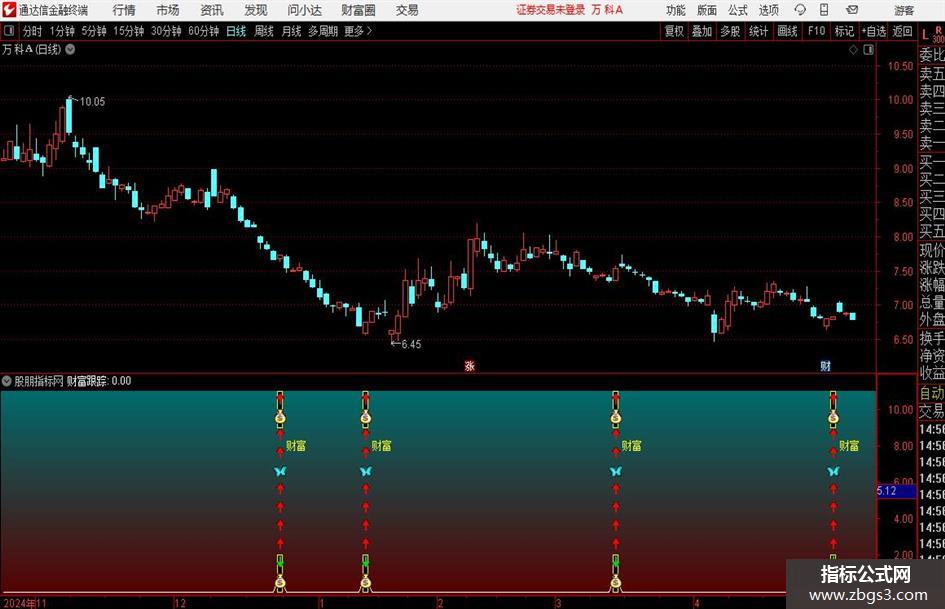The height and width of the screenshot is (609, 945).
Task: Click the customer service headset icon
Action: [800, 10]
